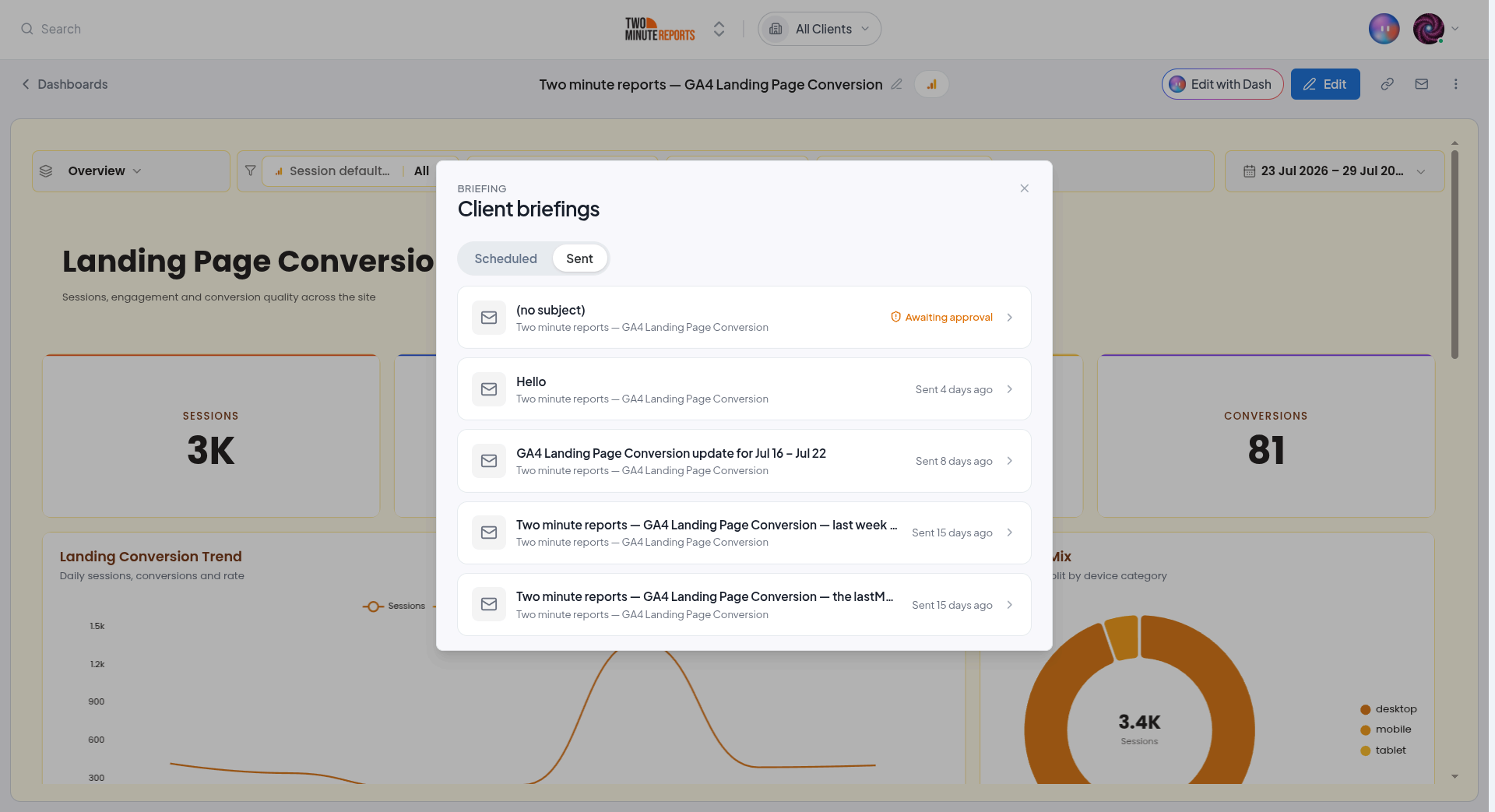Click the Conversions 81 metric card
This screenshot has height=812, width=1495.
coord(1266,436)
